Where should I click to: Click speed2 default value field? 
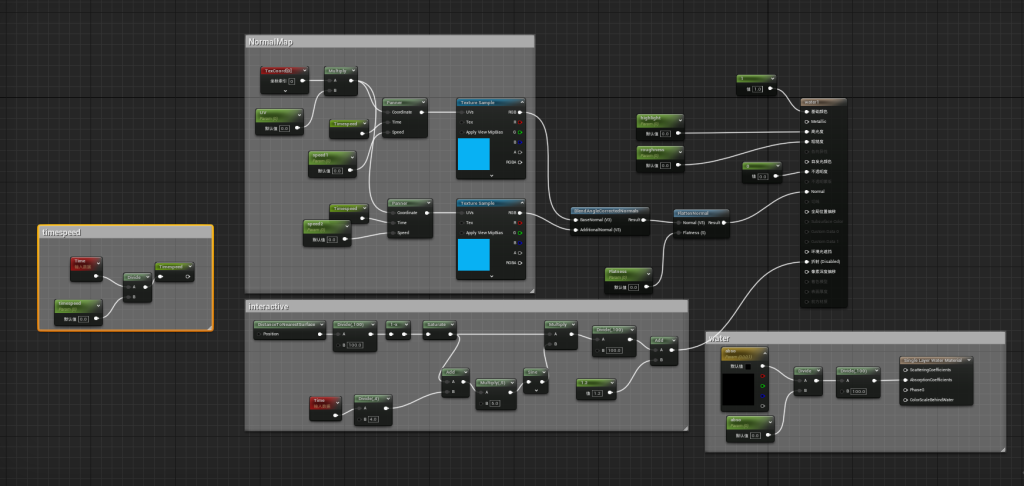[332, 240]
